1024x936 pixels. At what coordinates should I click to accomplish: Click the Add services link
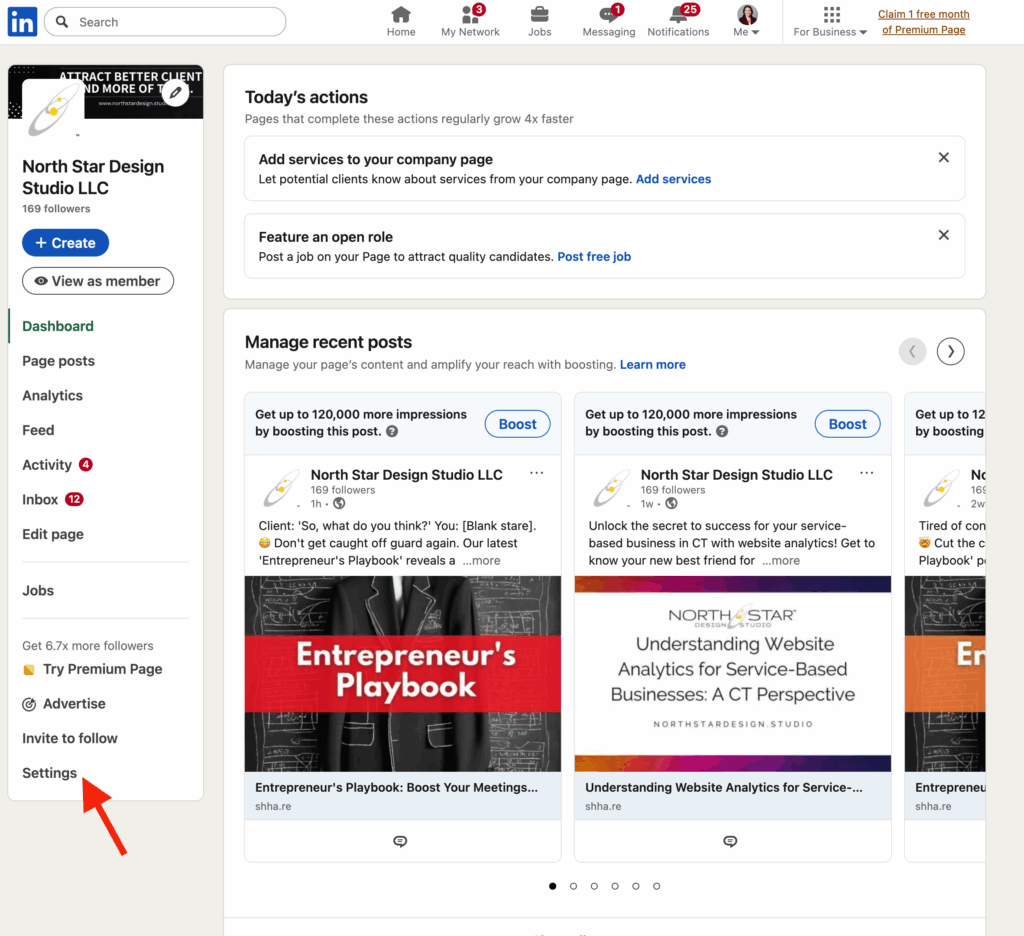click(x=673, y=179)
